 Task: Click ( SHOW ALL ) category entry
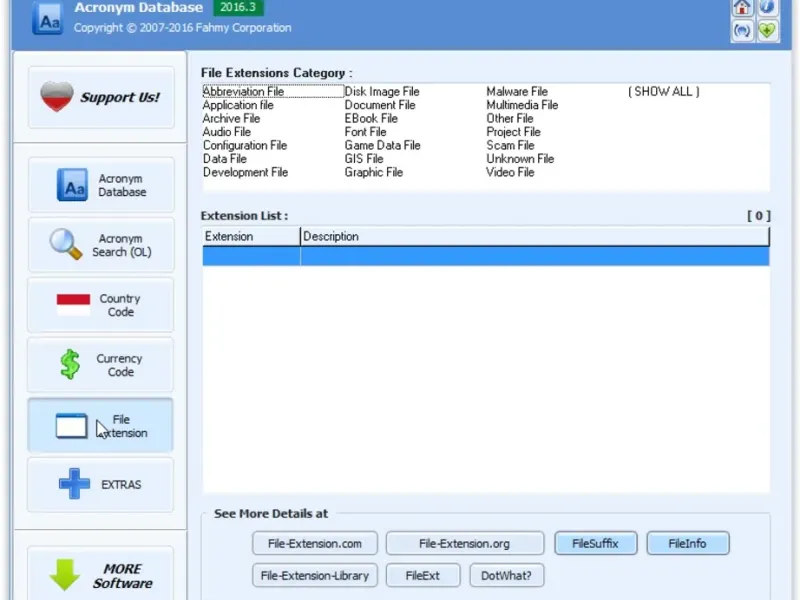point(663,91)
